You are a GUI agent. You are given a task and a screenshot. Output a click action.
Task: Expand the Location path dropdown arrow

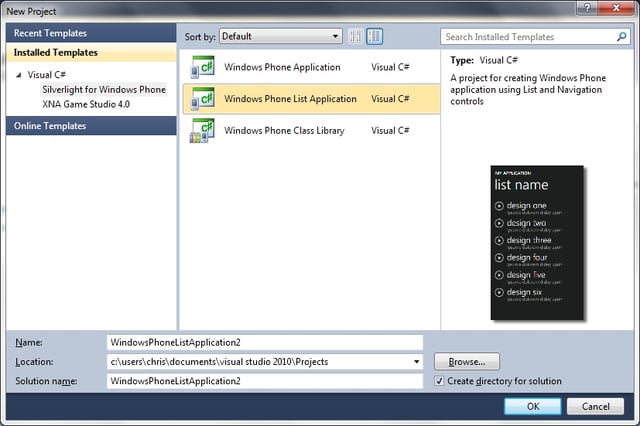[416, 362]
